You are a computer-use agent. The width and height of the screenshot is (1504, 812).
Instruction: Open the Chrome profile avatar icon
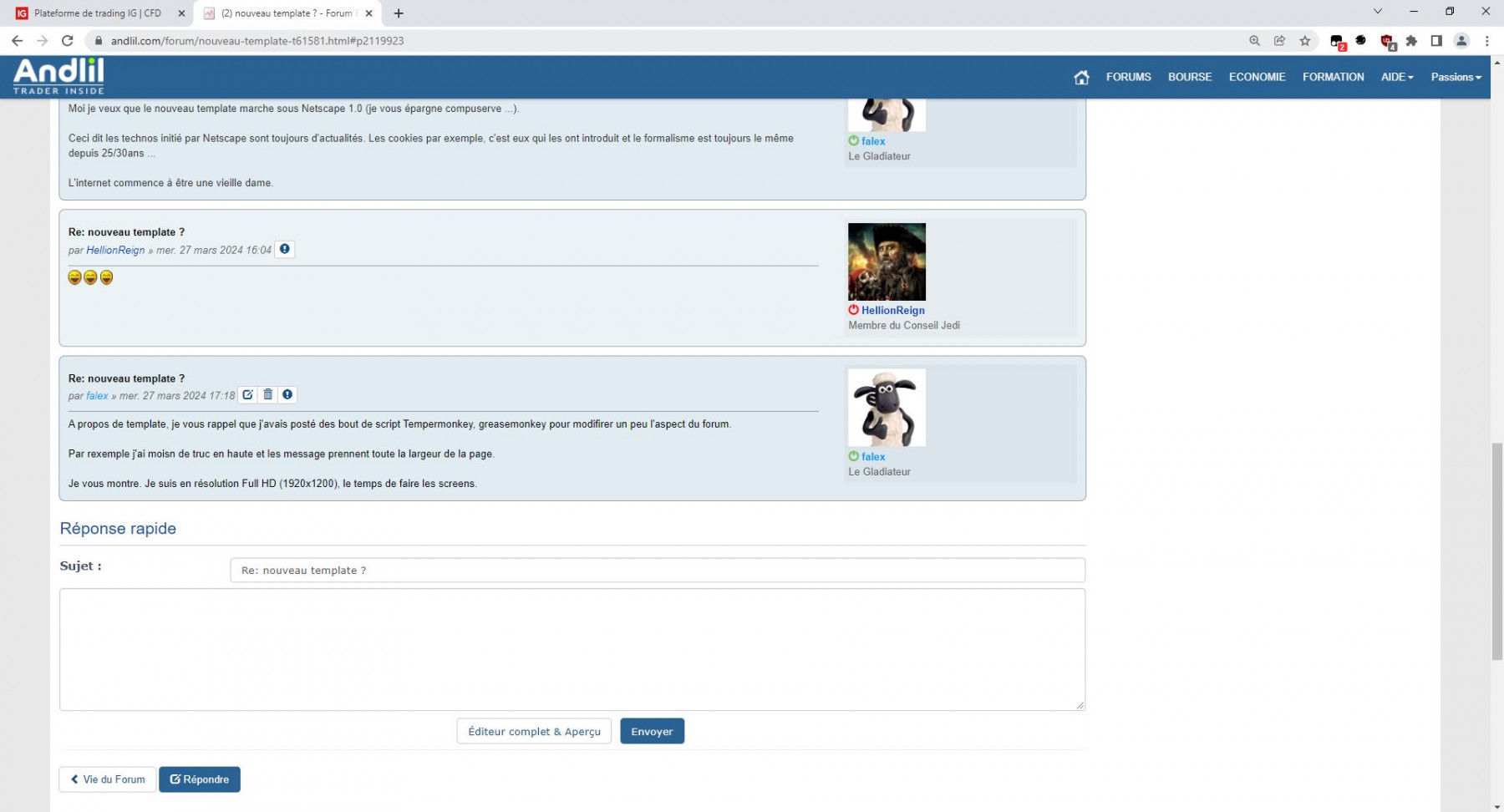tap(1461, 40)
